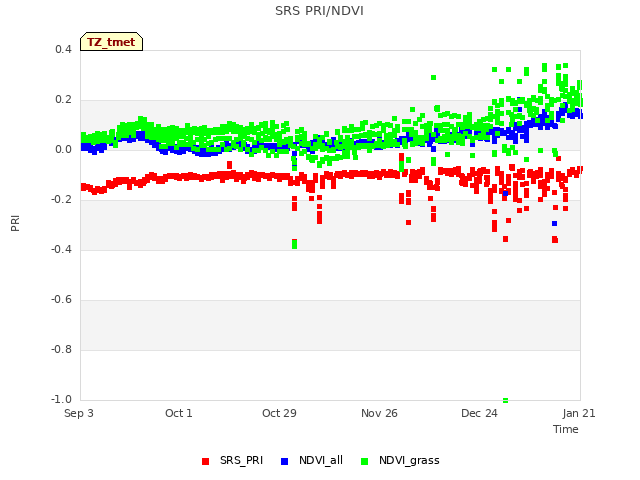Click the Oct 1 x-axis tick label

click(178, 413)
